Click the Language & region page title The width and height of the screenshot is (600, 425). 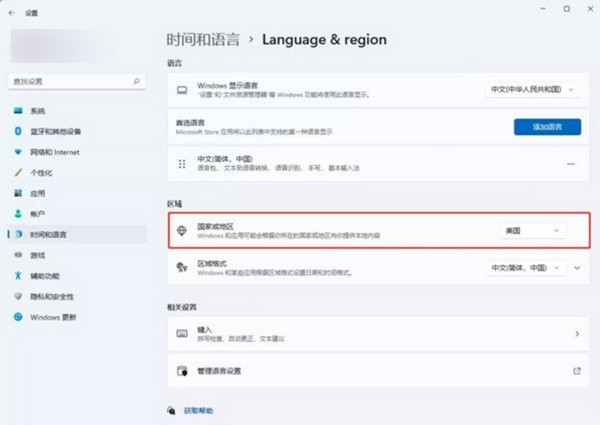click(x=324, y=40)
